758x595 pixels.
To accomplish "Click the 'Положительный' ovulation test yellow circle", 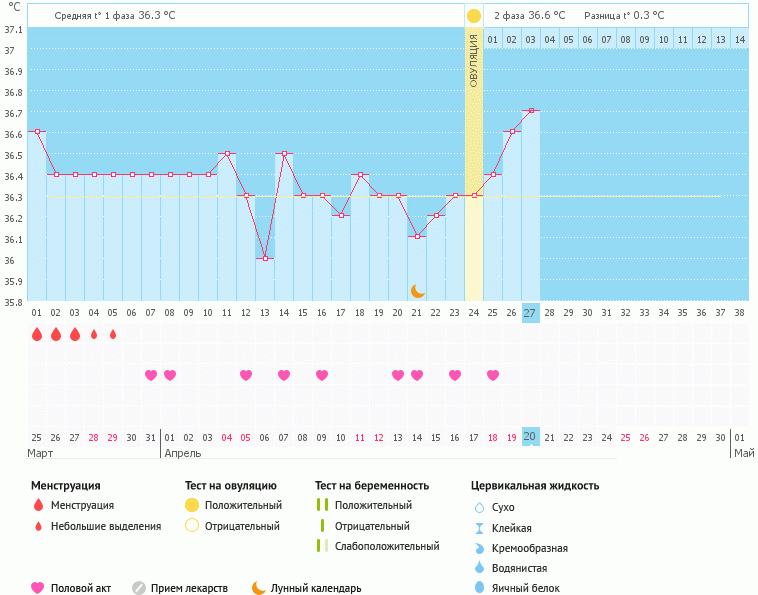I will tap(192, 505).
